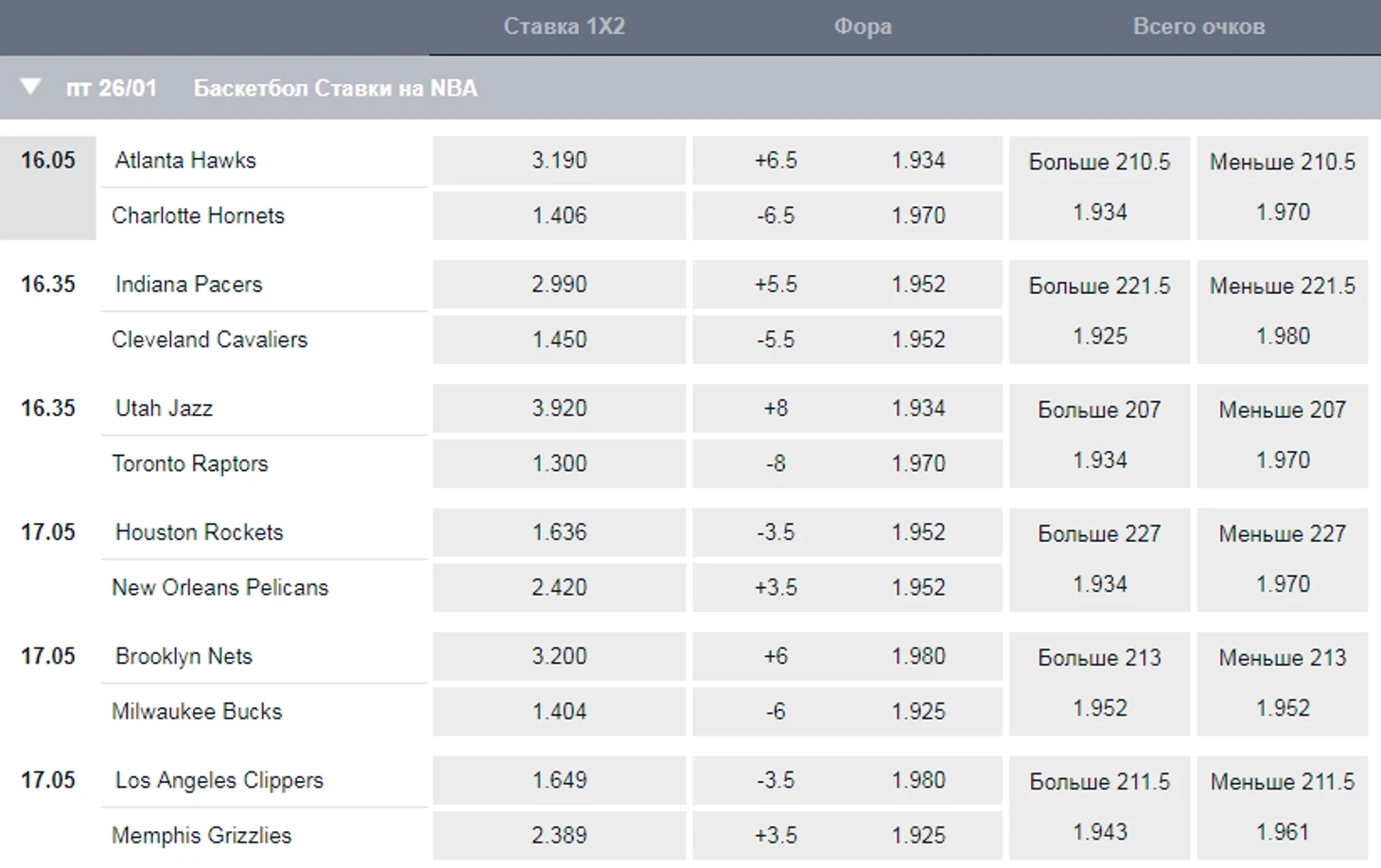Open the Milwaukee Bucks team link
Viewport: 1381px width, 868px height.
pos(197,711)
